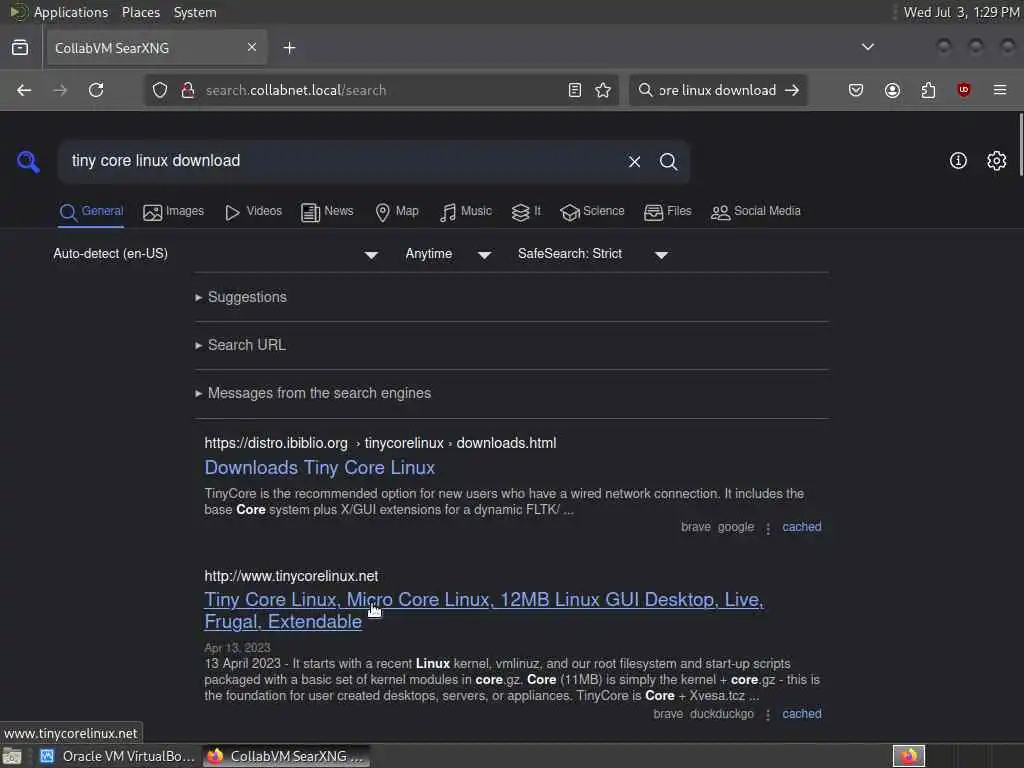Image resolution: width=1024 pixels, height=768 pixels.
Task: Open the Places menu
Action: click(140, 12)
